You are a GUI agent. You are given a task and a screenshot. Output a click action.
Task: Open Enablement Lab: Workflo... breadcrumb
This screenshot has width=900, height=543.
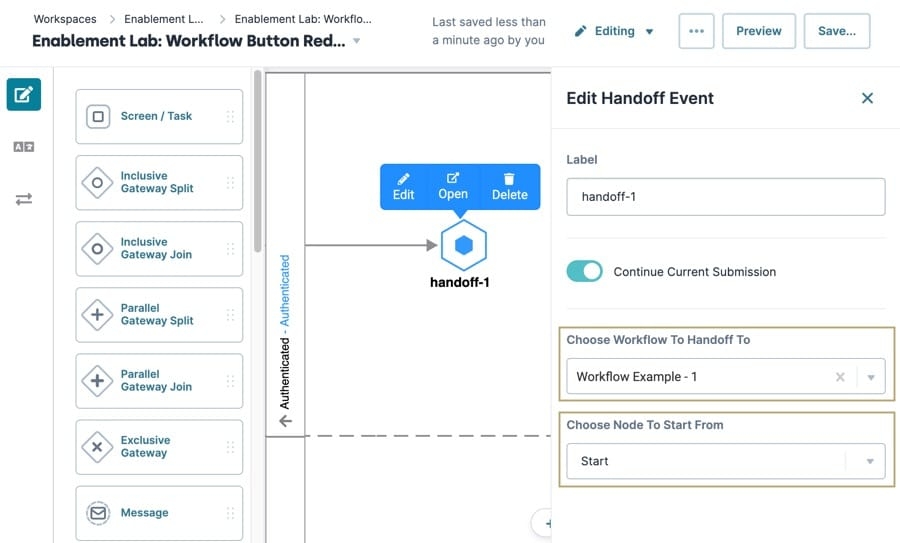point(303,19)
